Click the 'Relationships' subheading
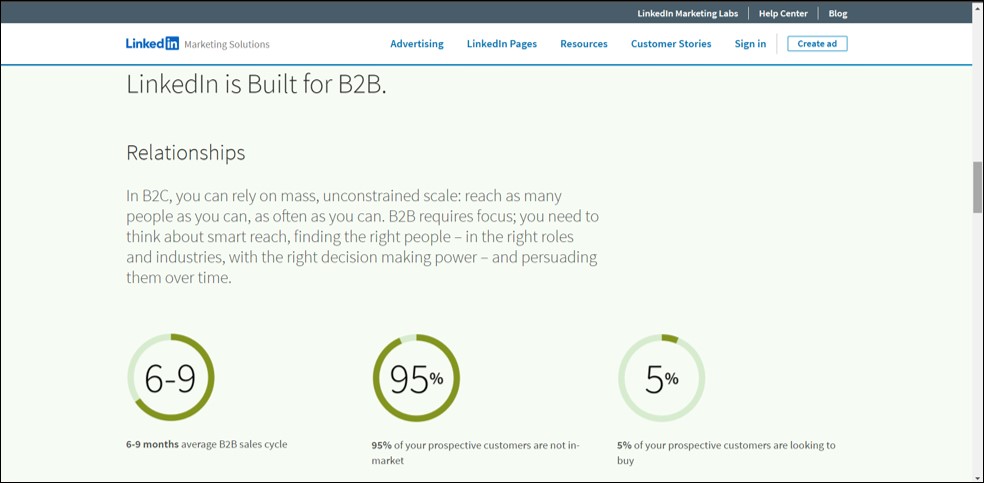This screenshot has width=984, height=483. [x=186, y=153]
